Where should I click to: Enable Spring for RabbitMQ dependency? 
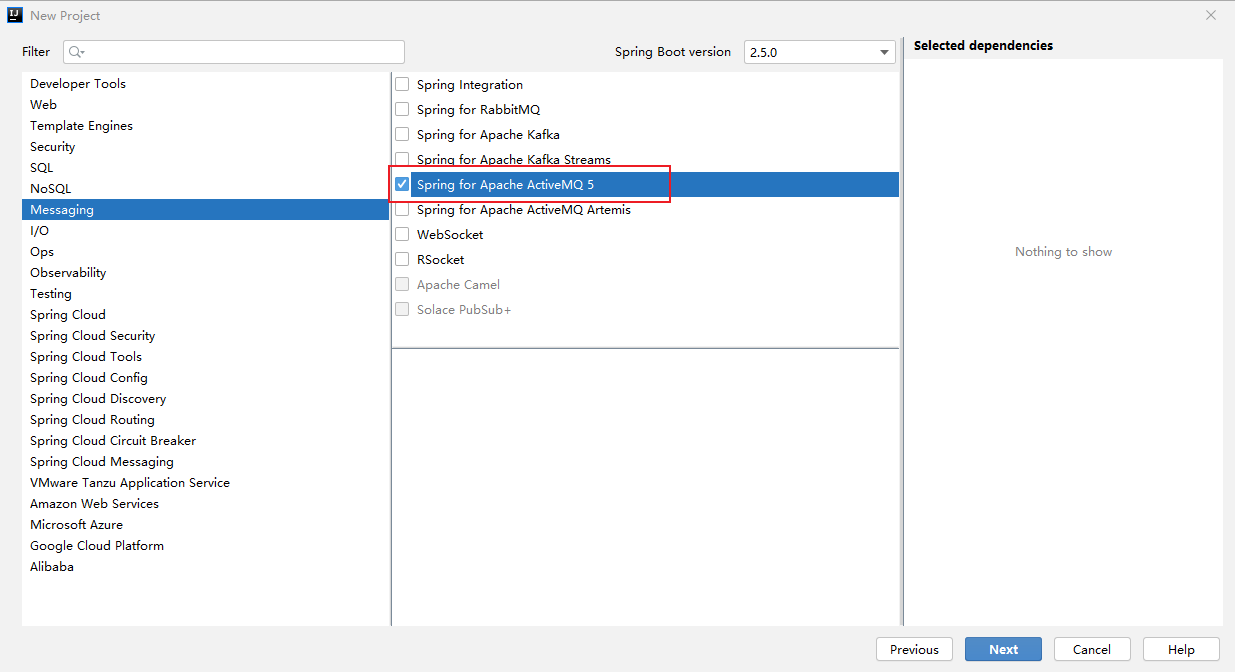click(x=402, y=110)
